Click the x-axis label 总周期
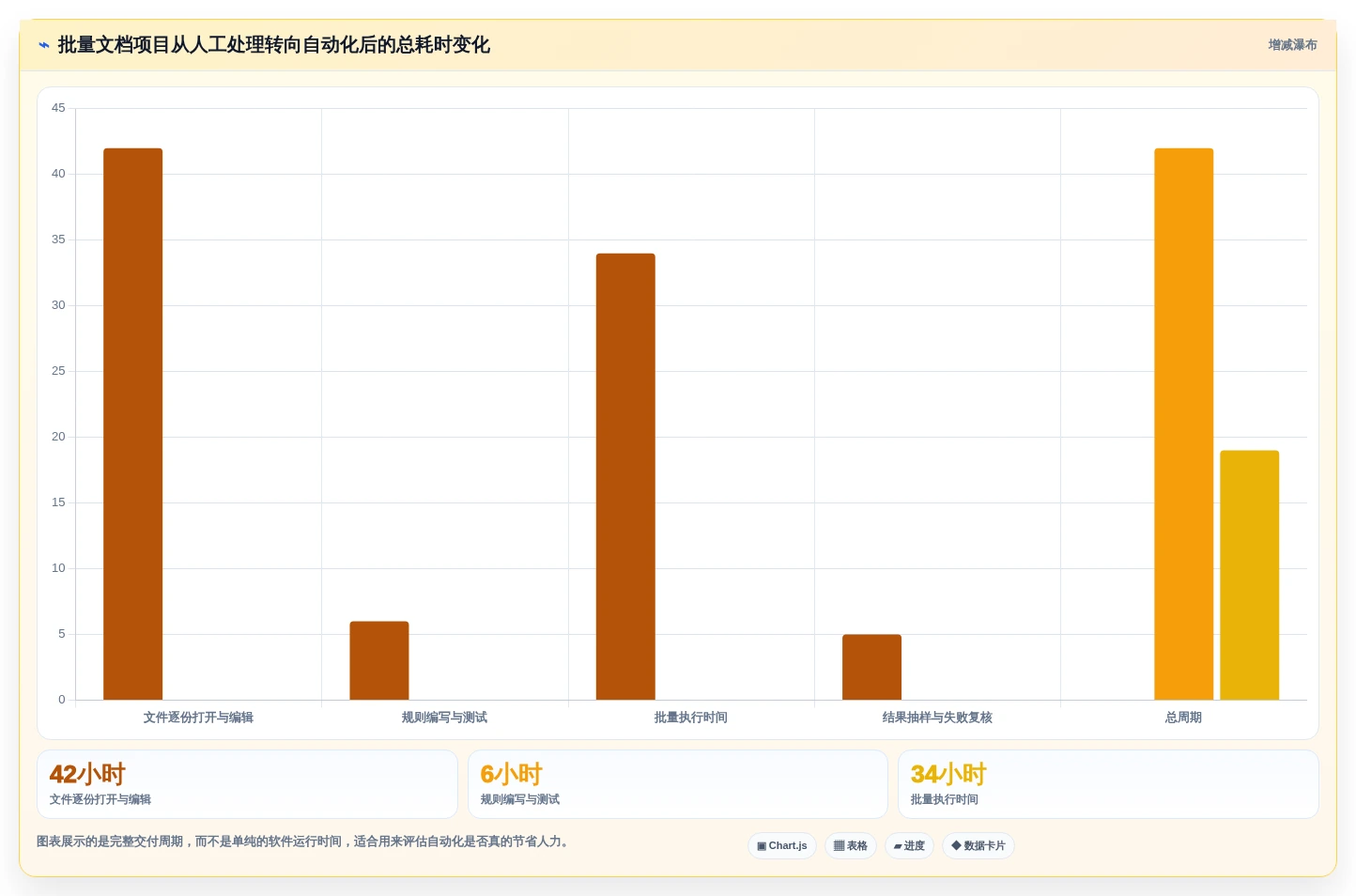 point(1183,718)
